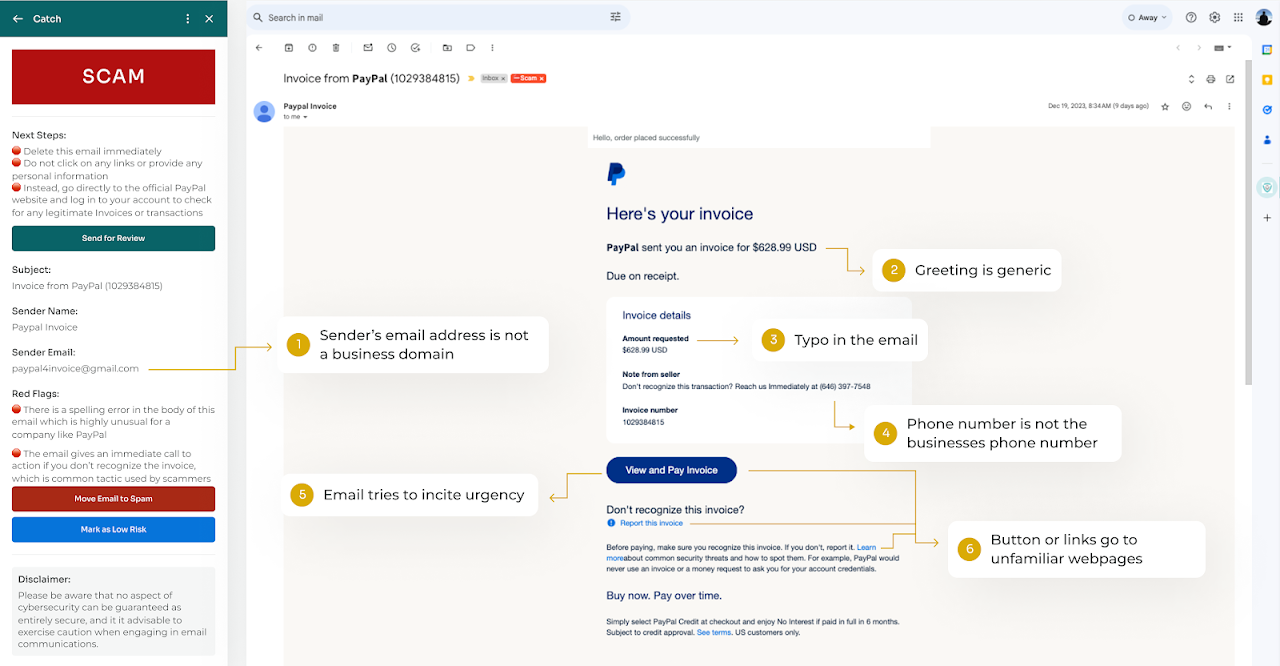Open the input tools dropdown
1280x666 pixels.
(1222, 47)
